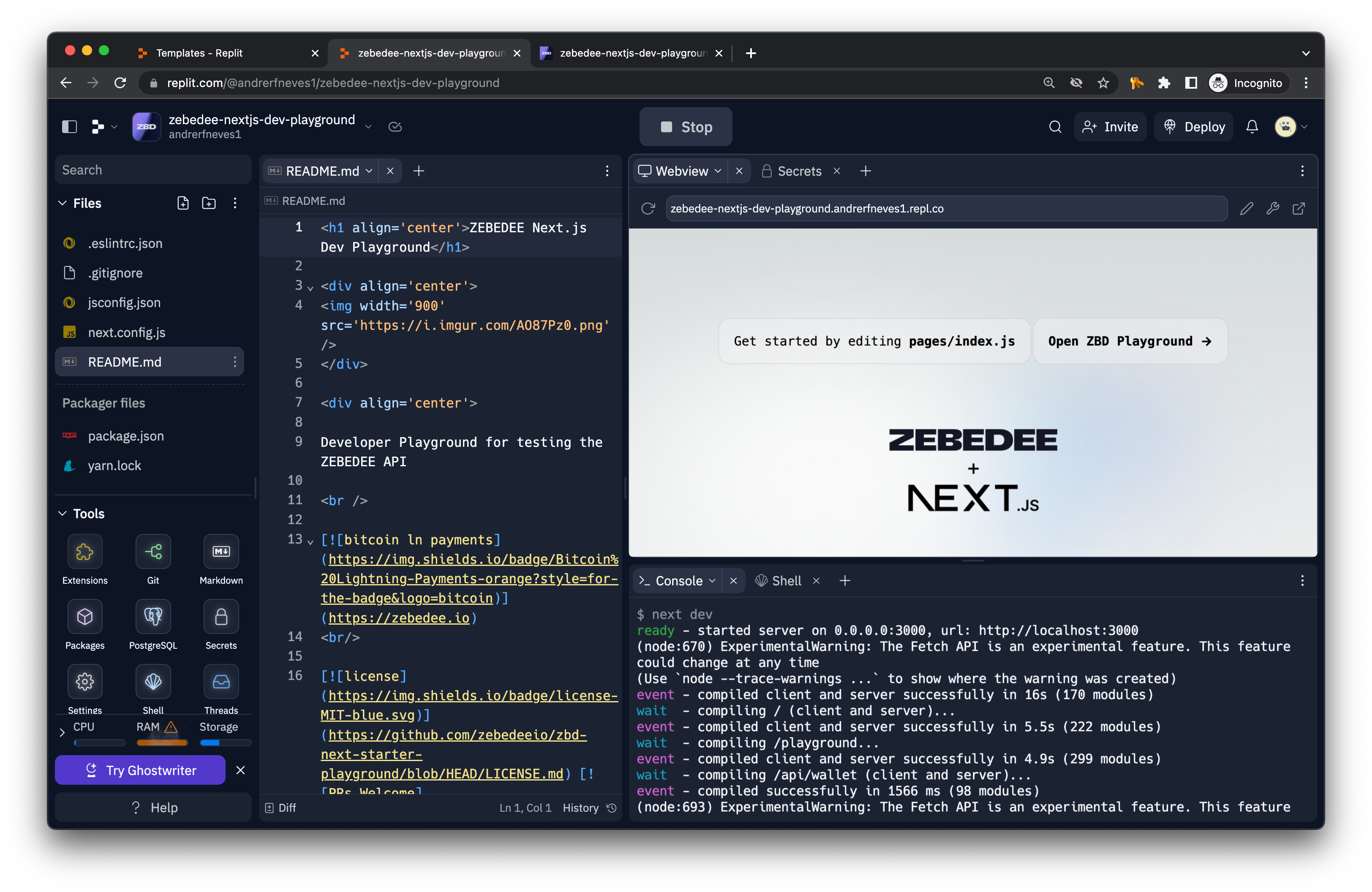Image resolution: width=1372 pixels, height=892 pixels.
Task: Reload the Webview page
Action: click(x=648, y=208)
